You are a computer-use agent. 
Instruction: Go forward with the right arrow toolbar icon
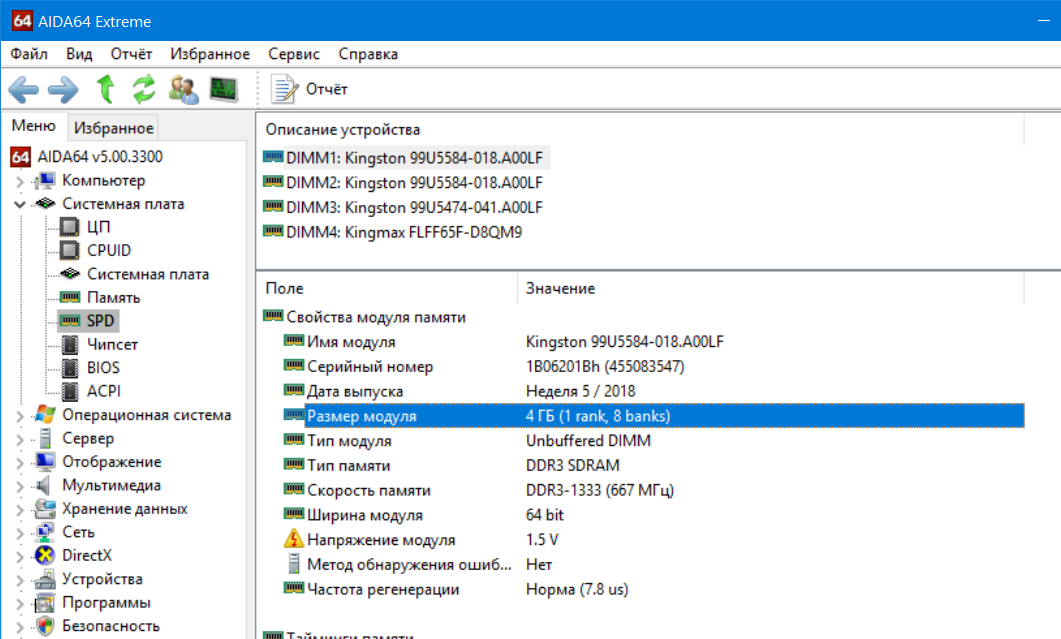tap(64, 89)
